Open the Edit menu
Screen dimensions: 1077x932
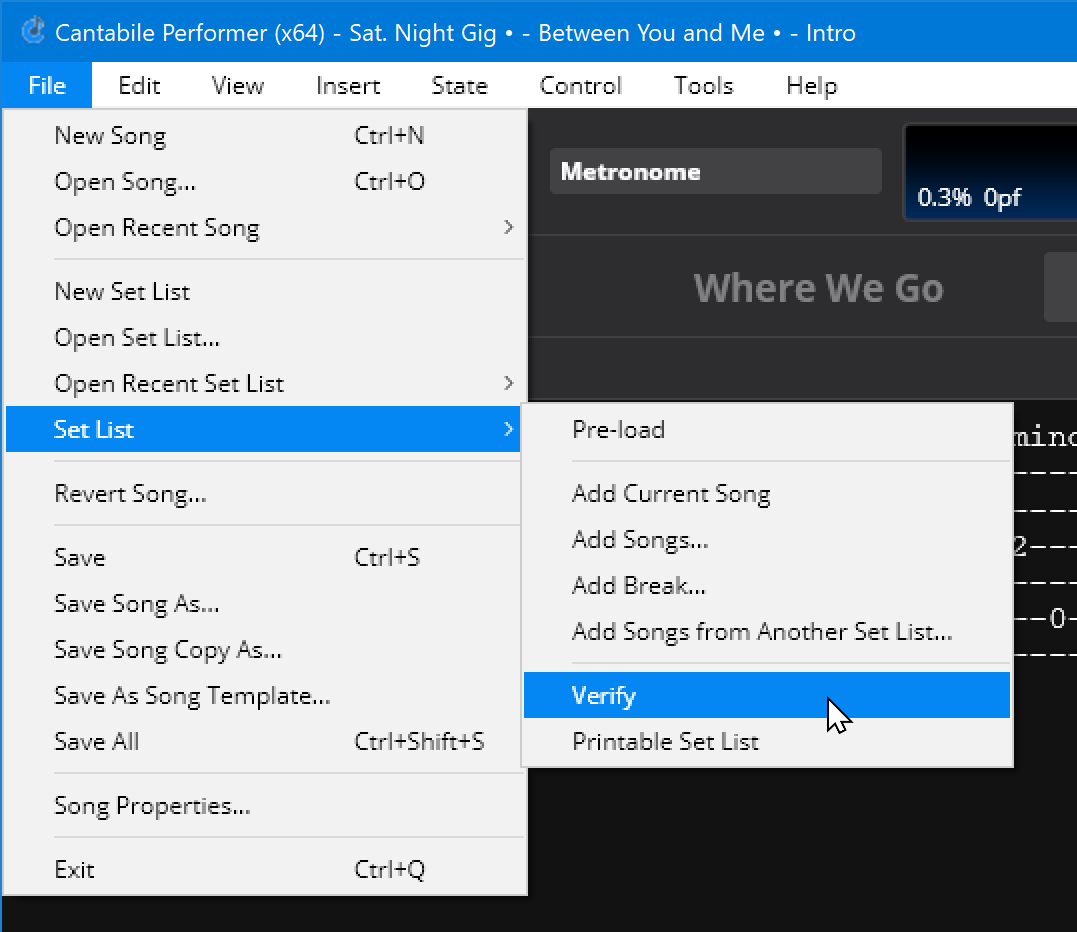pos(139,85)
